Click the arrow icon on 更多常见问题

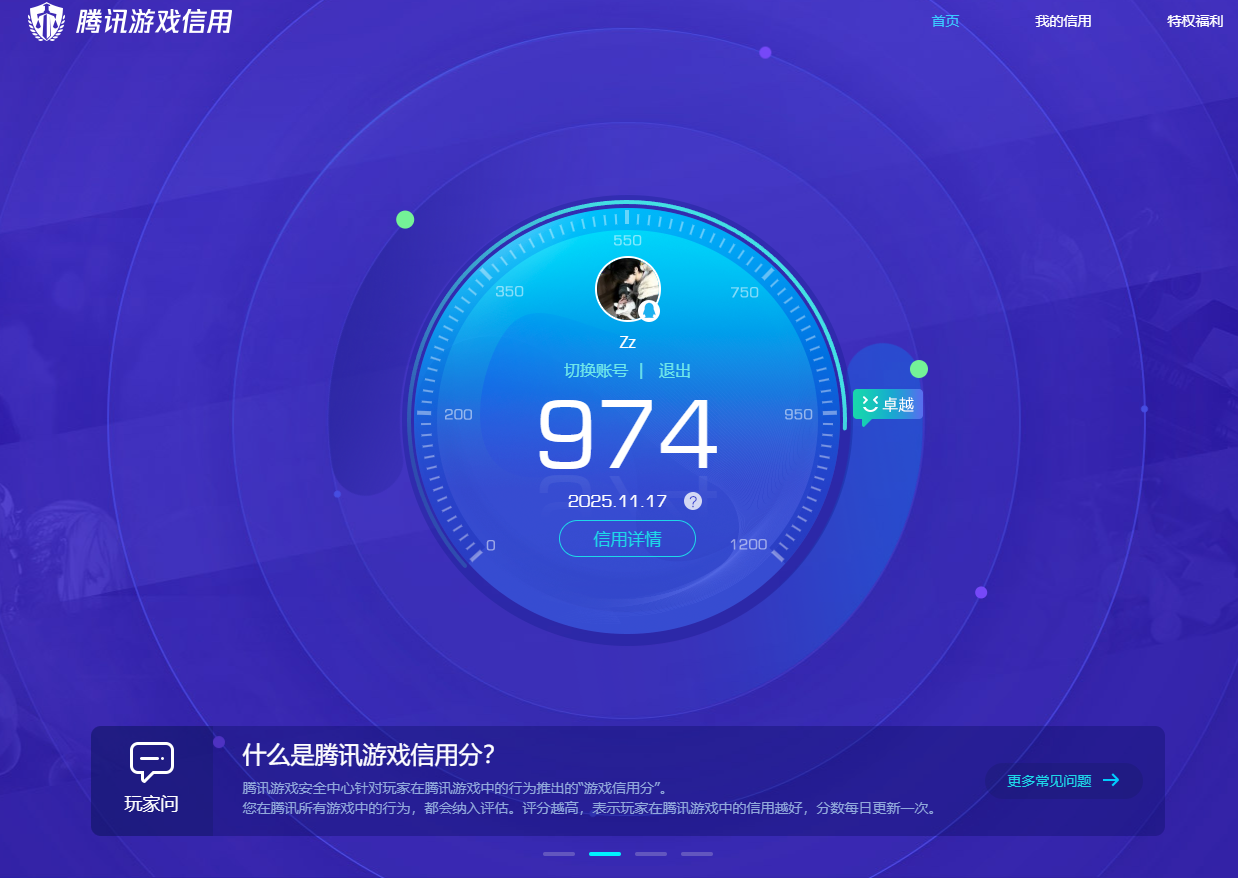pos(1113,781)
